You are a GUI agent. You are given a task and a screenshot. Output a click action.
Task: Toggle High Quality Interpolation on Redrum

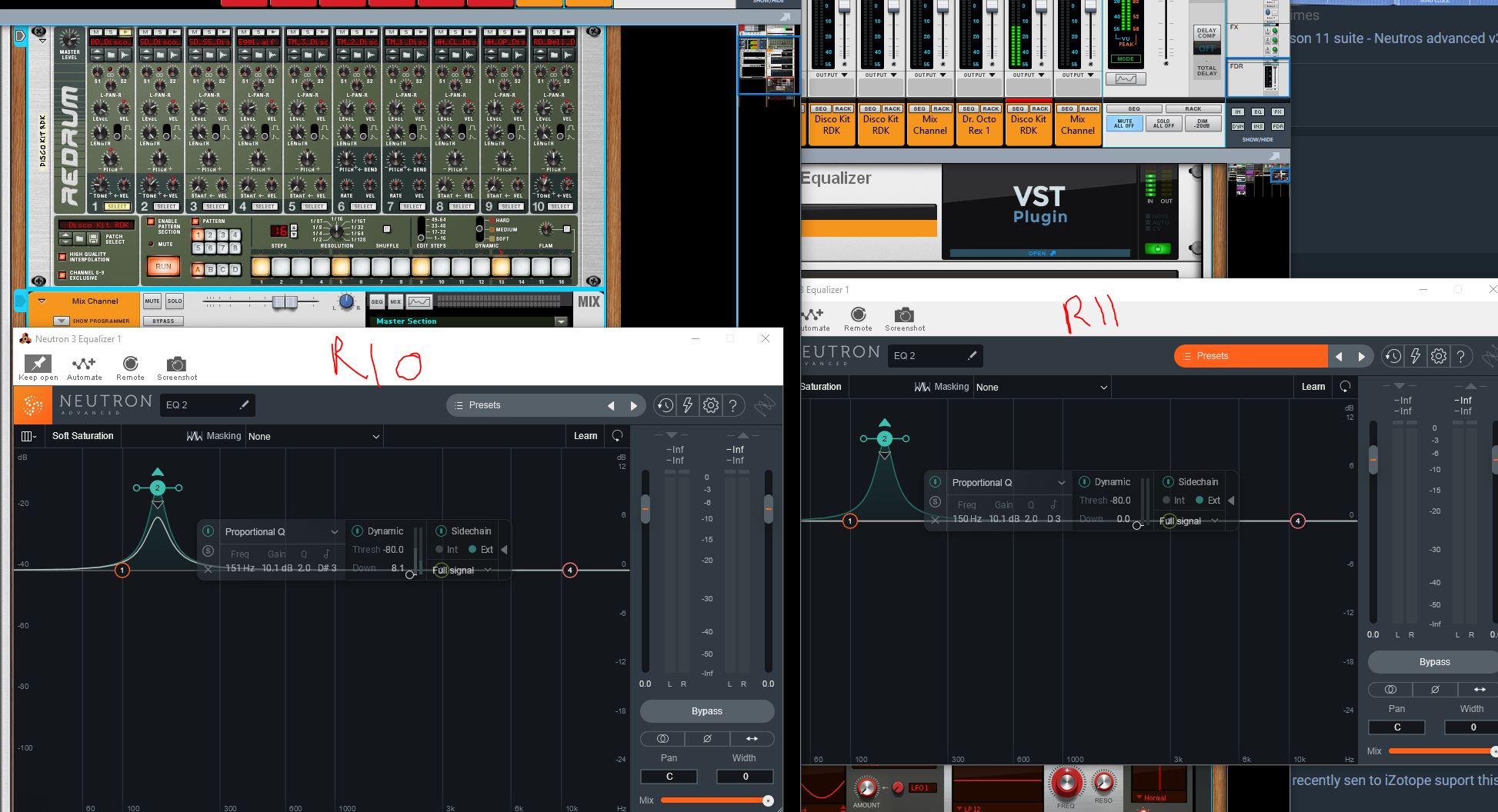63,256
